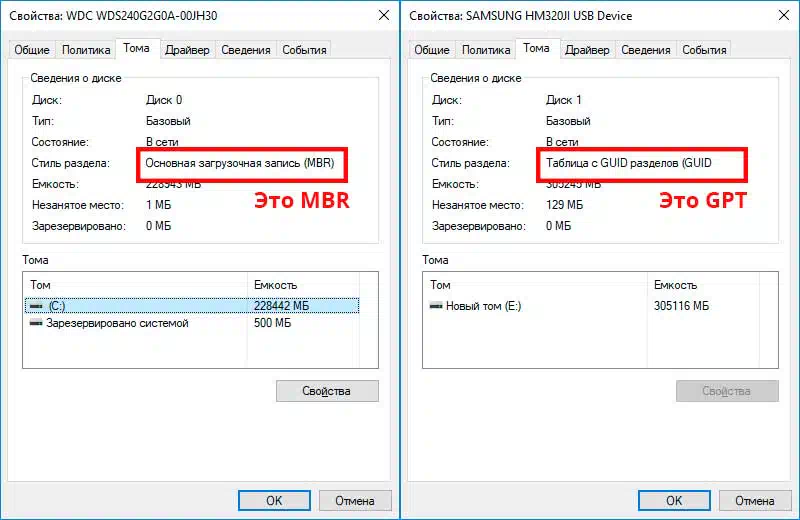Click Емкость column header in SAMSUNG window
Screen dimensions: 800x520
pos(704,285)
